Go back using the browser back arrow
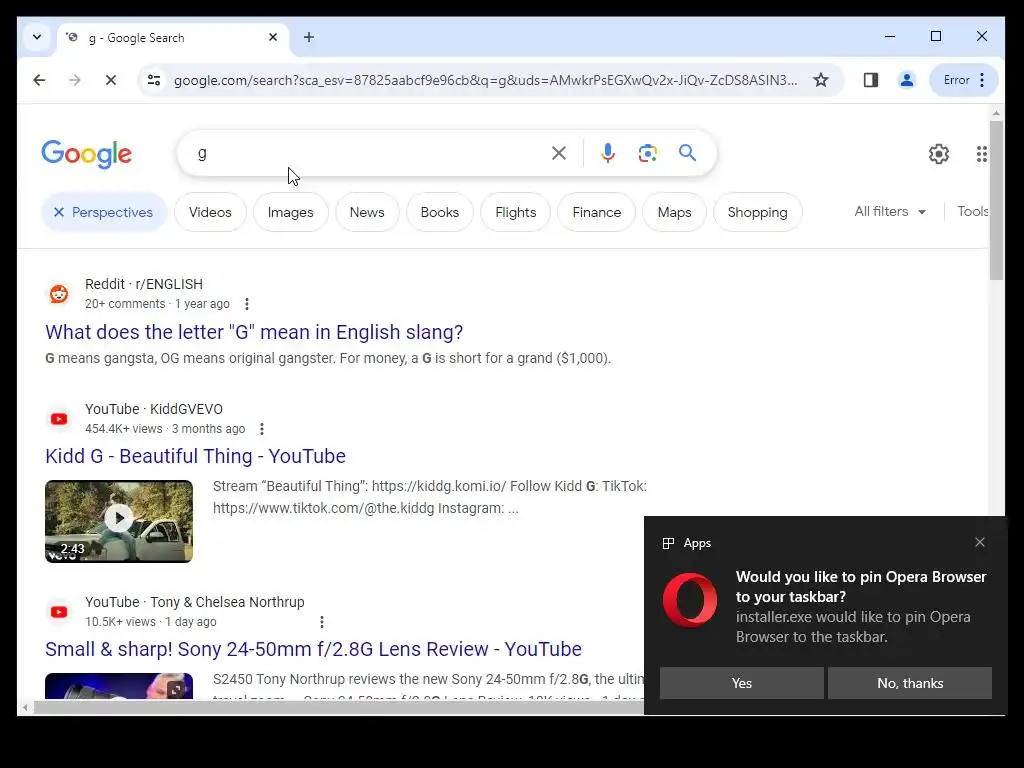Image resolution: width=1024 pixels, height=768 pixels. (x=39, y=80)
